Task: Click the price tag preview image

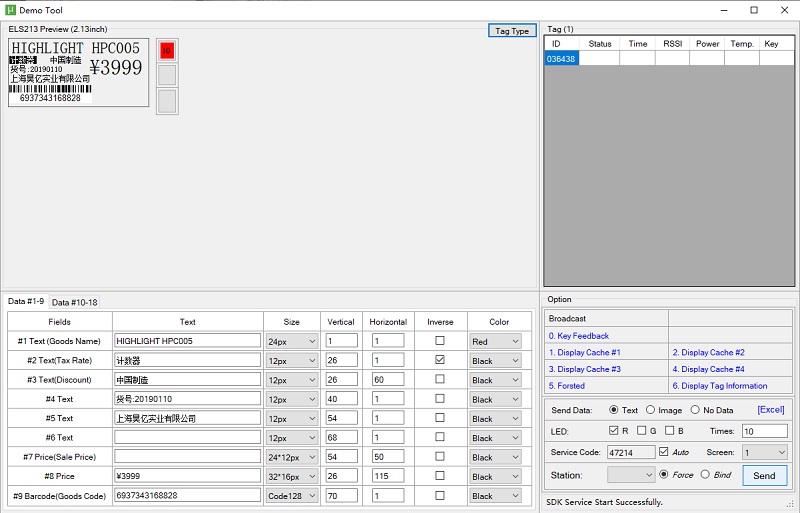Action: (79, 72)
